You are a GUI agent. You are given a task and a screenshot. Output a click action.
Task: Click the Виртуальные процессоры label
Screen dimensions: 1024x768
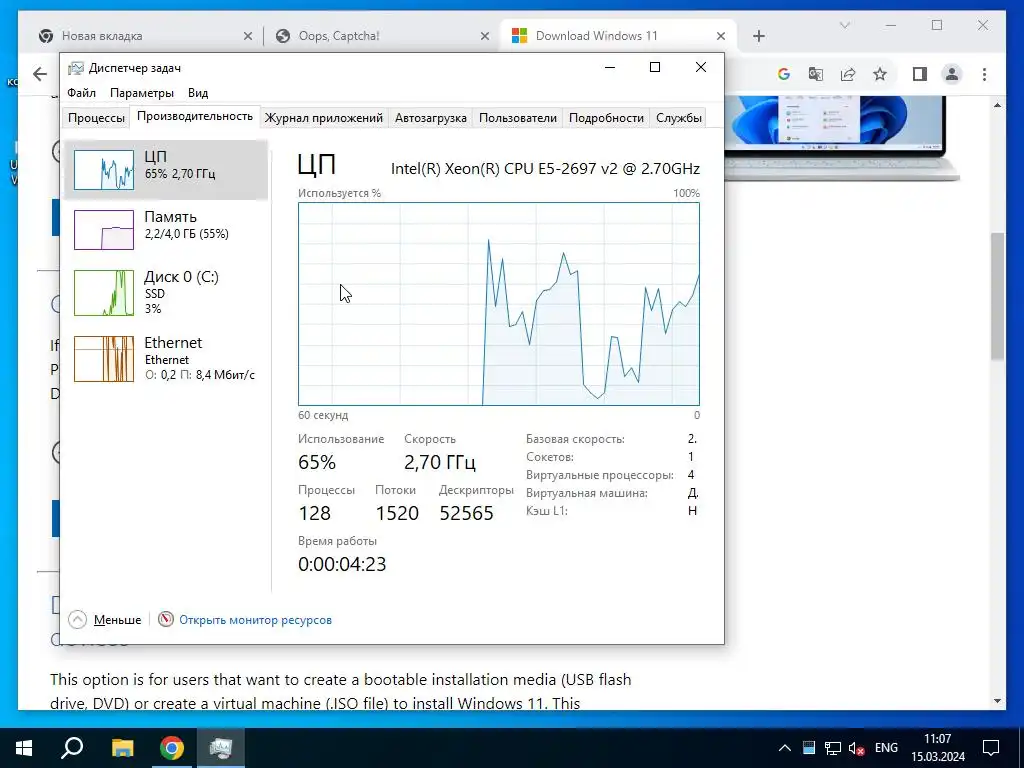600,475
